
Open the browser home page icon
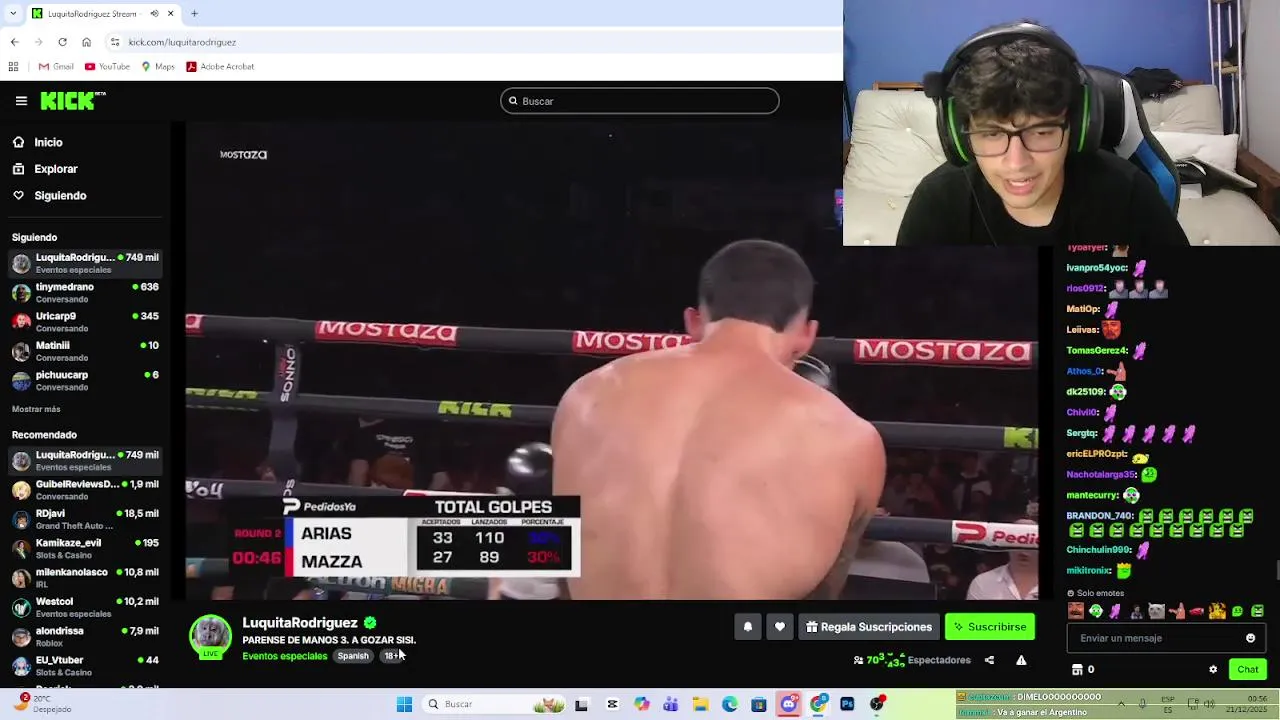point(86,42)
